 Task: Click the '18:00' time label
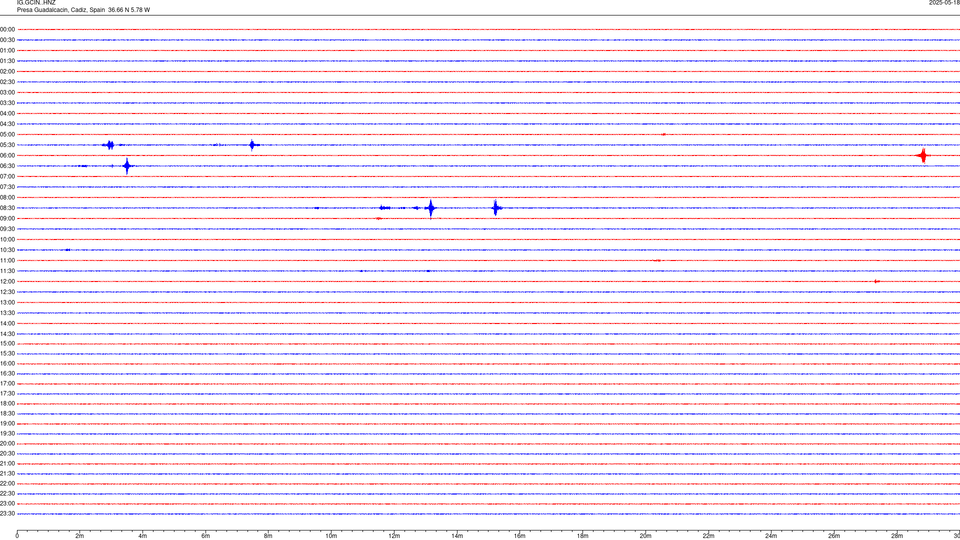pos(7,403)
